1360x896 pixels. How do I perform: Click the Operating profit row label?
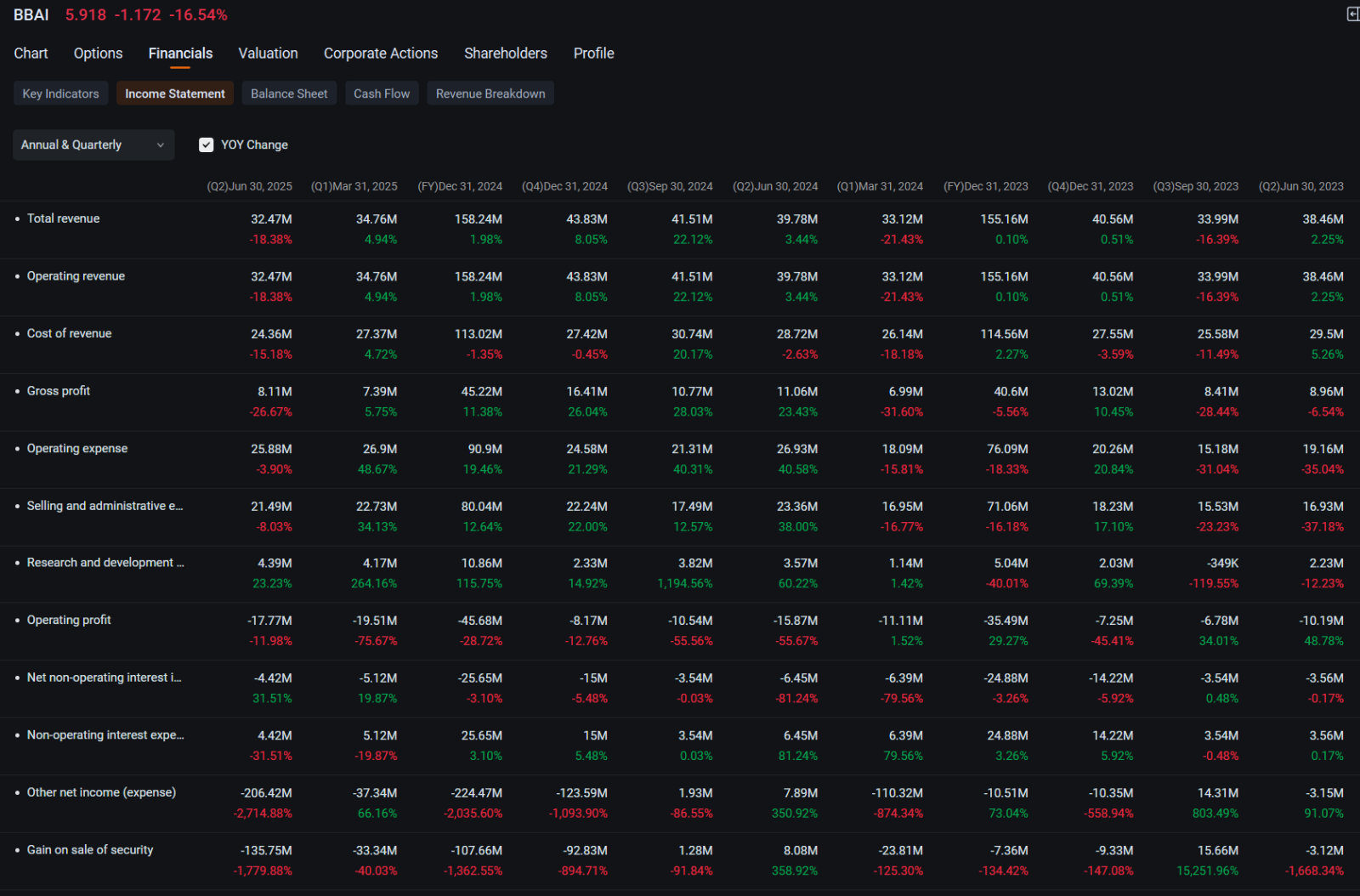pos(69,620)
